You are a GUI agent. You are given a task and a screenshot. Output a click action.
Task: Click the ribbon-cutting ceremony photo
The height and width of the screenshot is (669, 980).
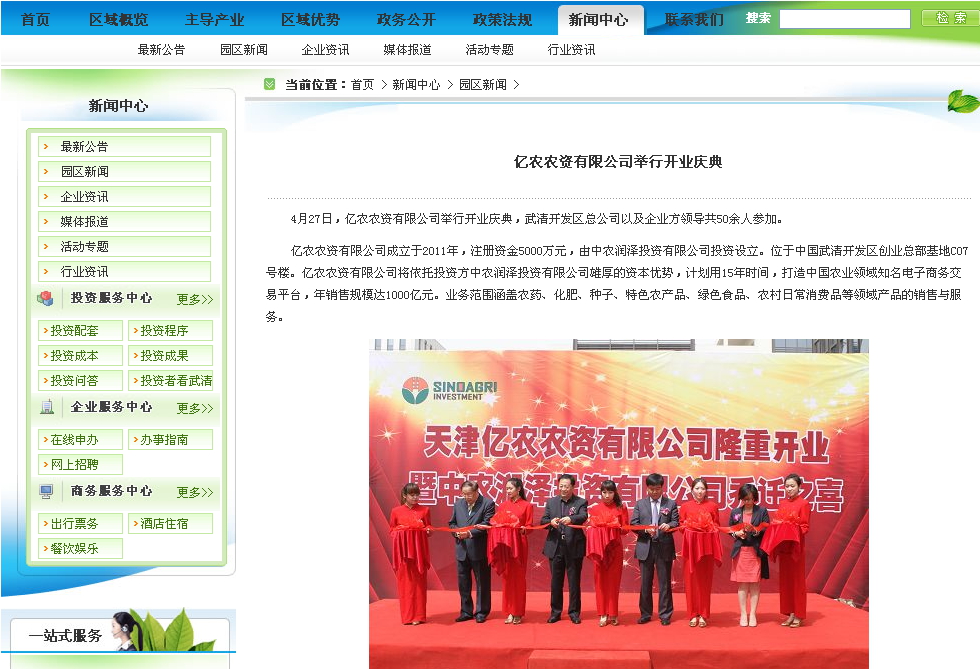(619, 504)
